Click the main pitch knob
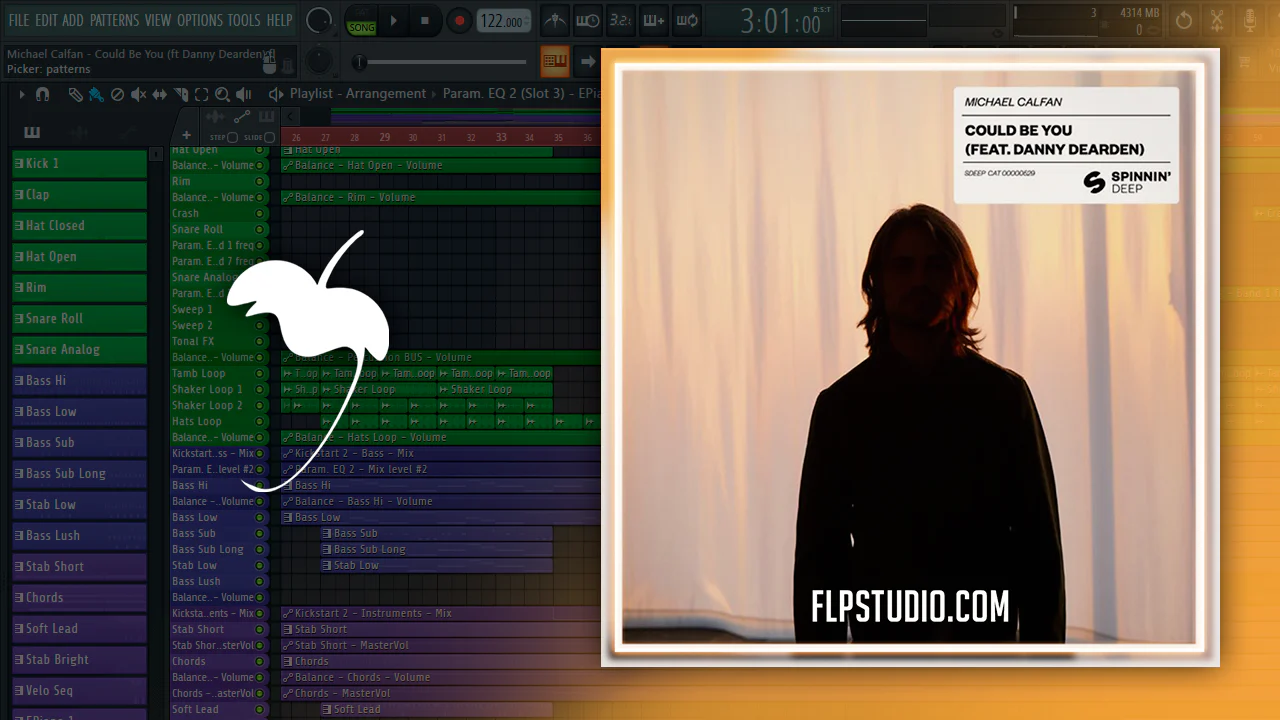 [319, 60]
